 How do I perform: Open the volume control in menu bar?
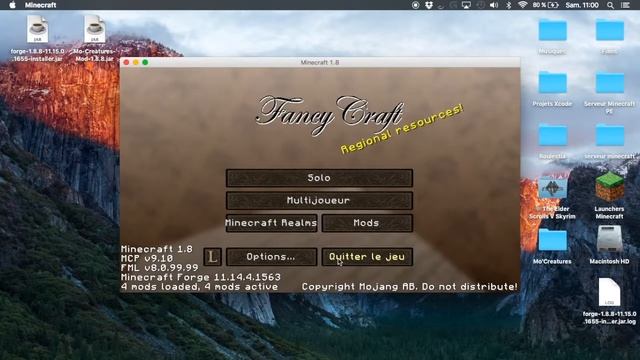494,5
